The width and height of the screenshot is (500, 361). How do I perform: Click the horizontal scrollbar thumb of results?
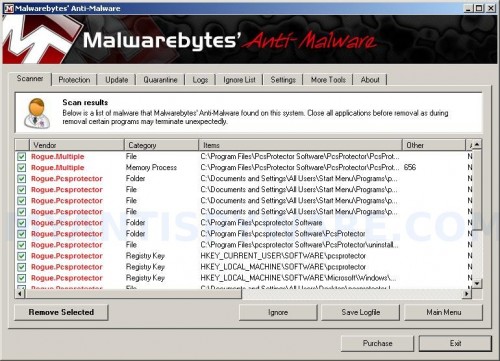[133, 294]
